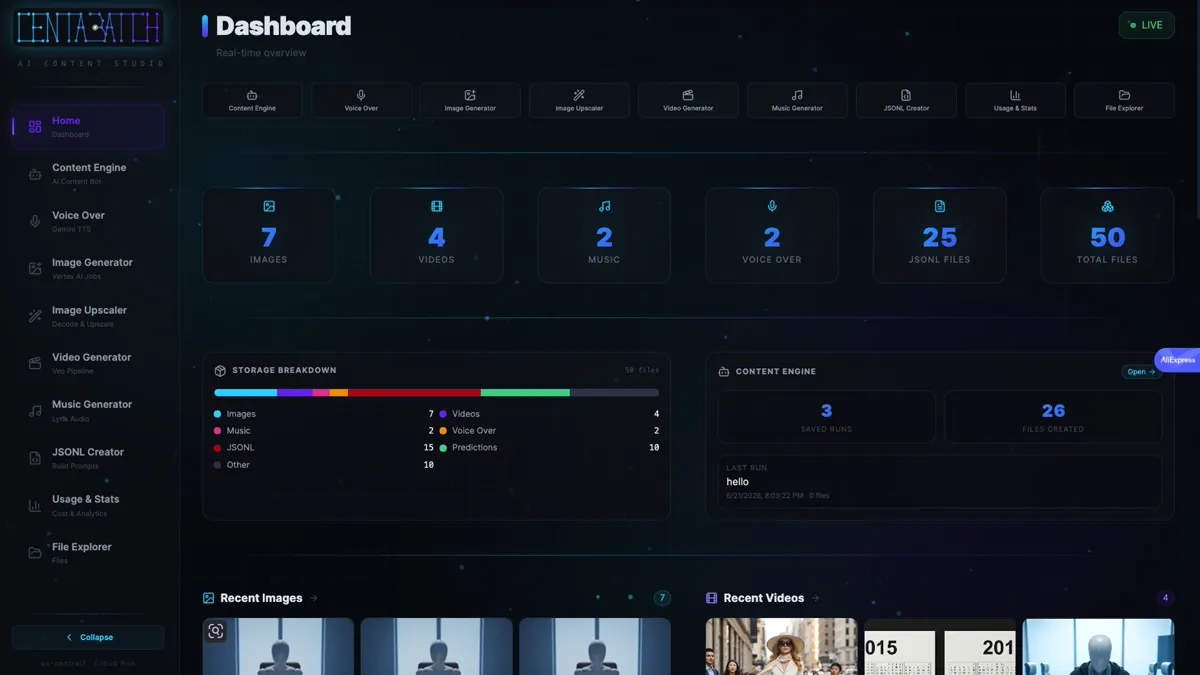This screenshot has width=1200, height=675.
Task: Click the Voice Over legend row
Action: (549, 431)
